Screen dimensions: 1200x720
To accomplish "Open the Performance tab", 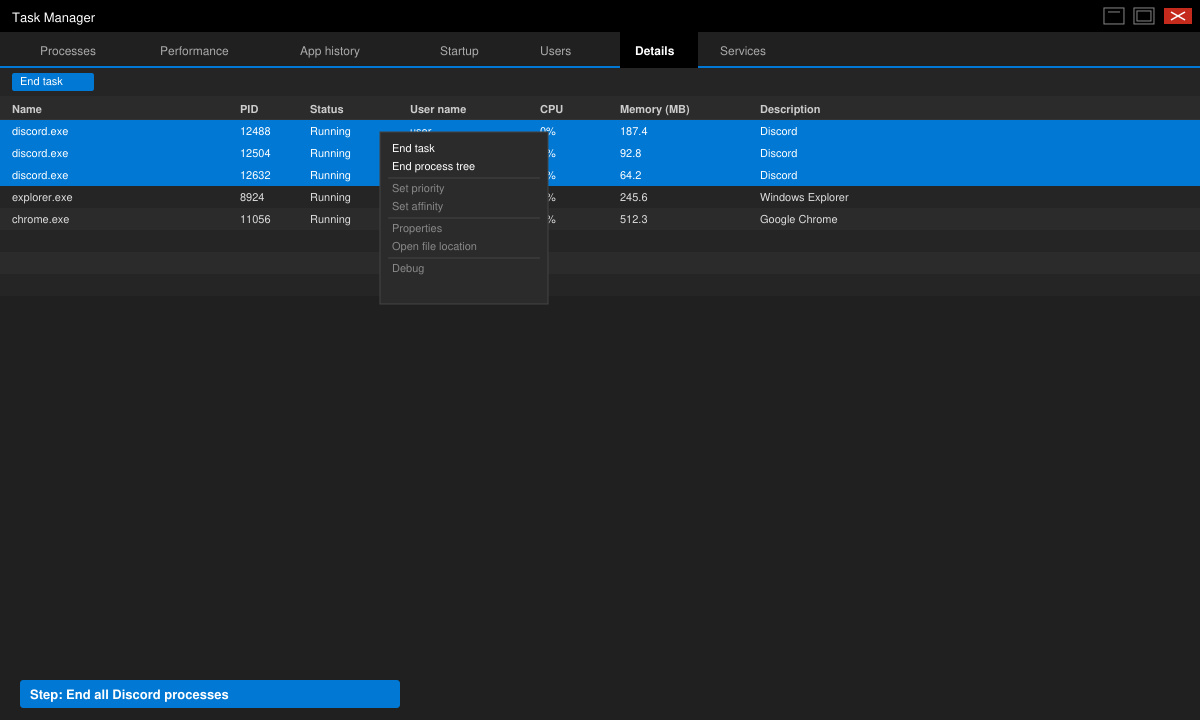I will click(x=194, y=51).
